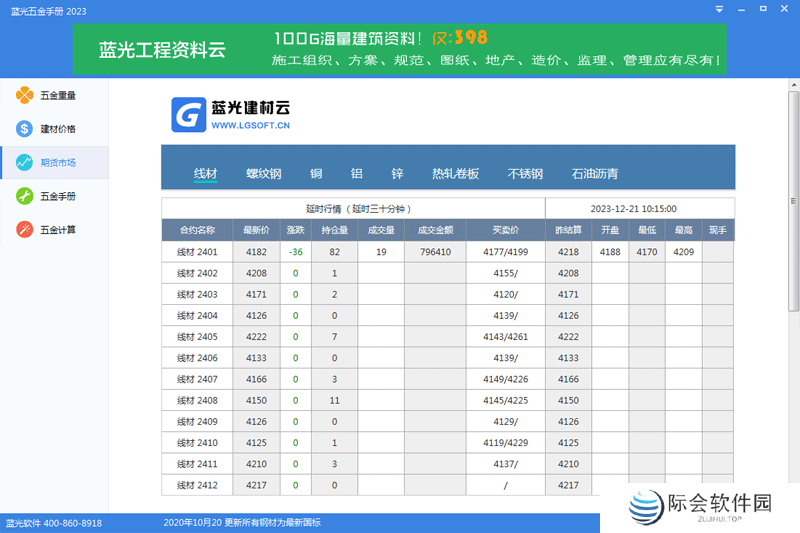Open the title bar dropdown menu arrow
800x533 pixels.
pyautogui.click(x=719, y=9)
